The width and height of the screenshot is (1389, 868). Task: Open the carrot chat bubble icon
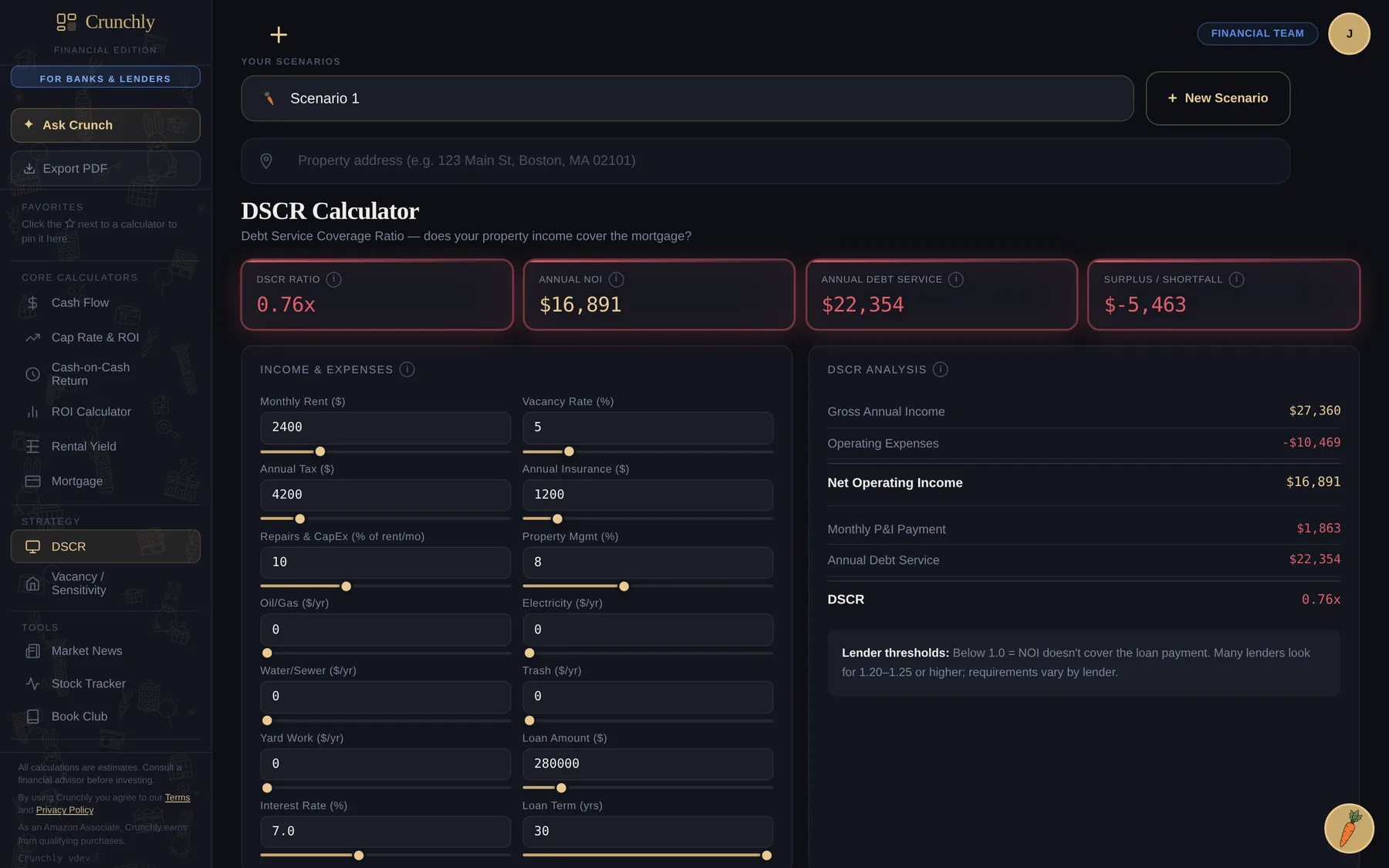(x=1349, y=828)
